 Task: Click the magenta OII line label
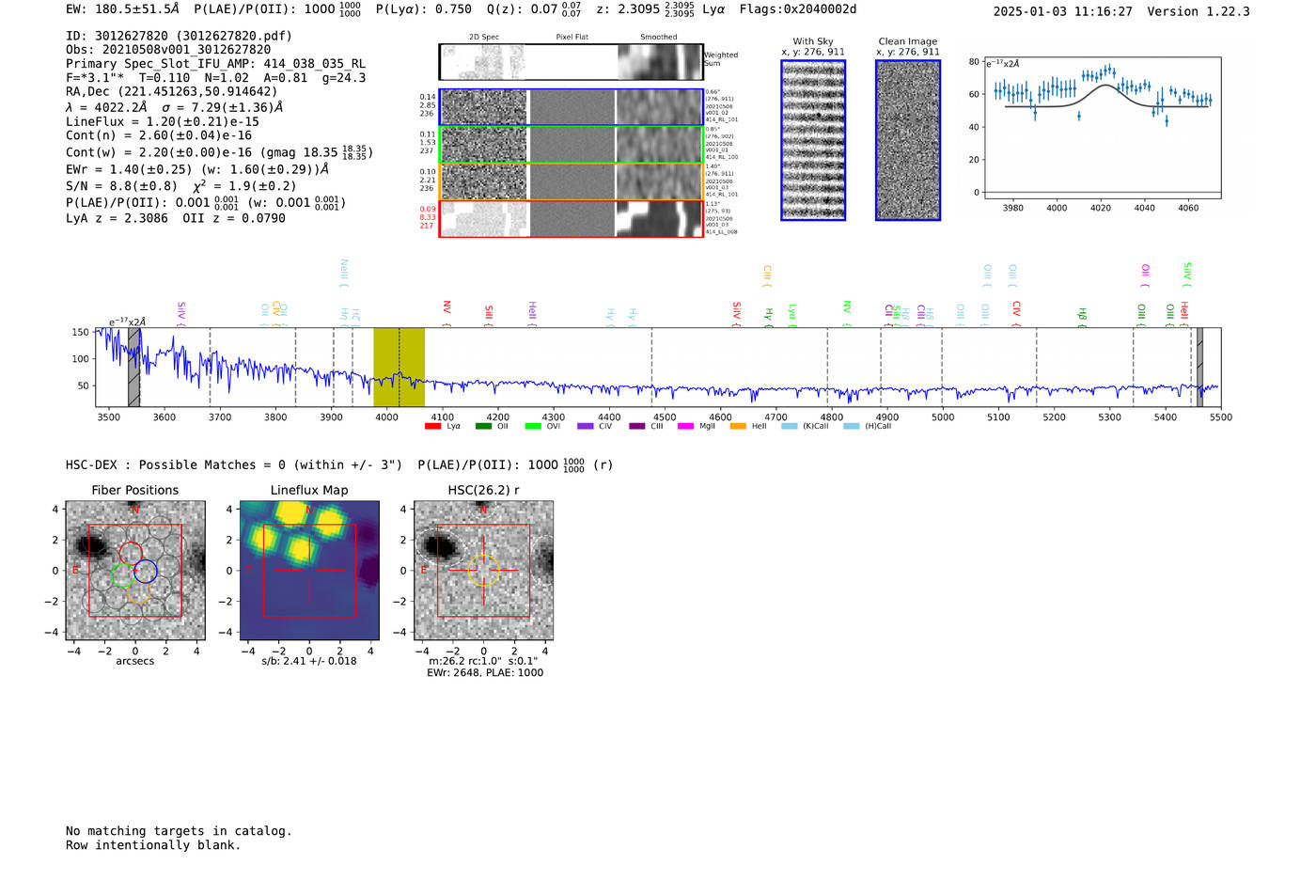1146,275
